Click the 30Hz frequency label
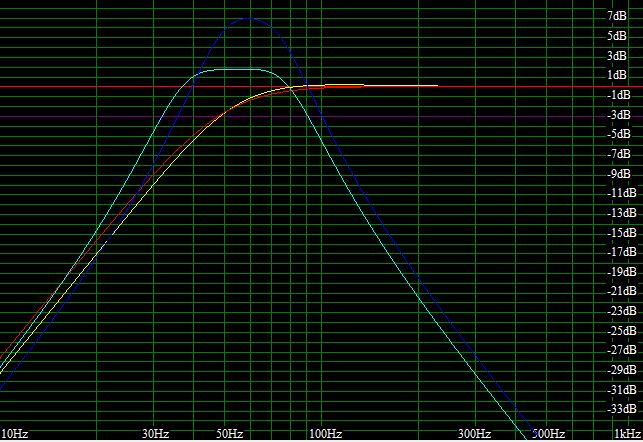 point(155,434)
